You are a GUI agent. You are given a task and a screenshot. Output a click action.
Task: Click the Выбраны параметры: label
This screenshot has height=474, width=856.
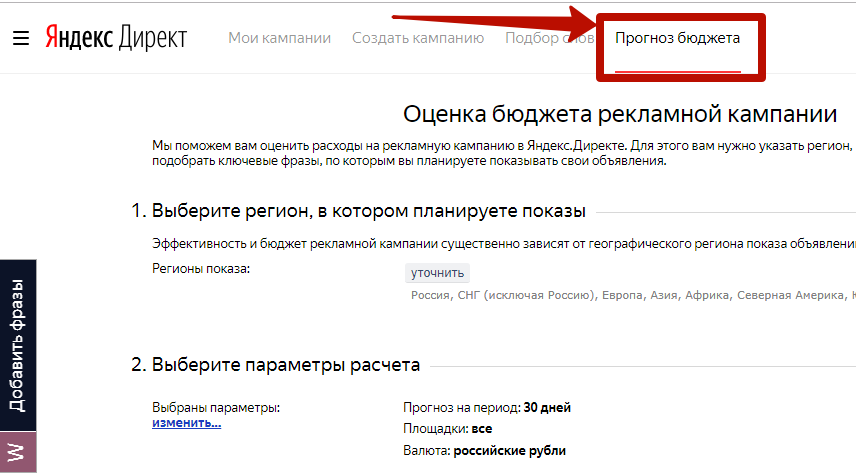216,407
